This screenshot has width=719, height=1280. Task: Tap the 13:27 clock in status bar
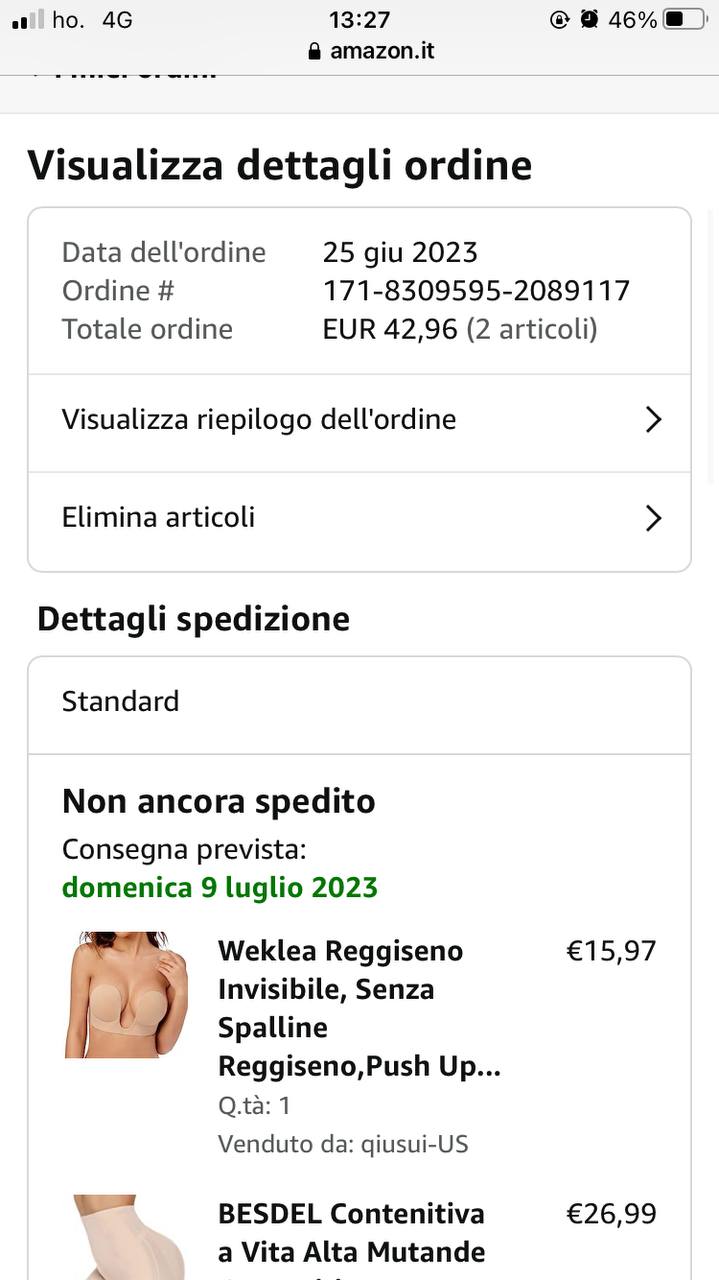point(359,19)
